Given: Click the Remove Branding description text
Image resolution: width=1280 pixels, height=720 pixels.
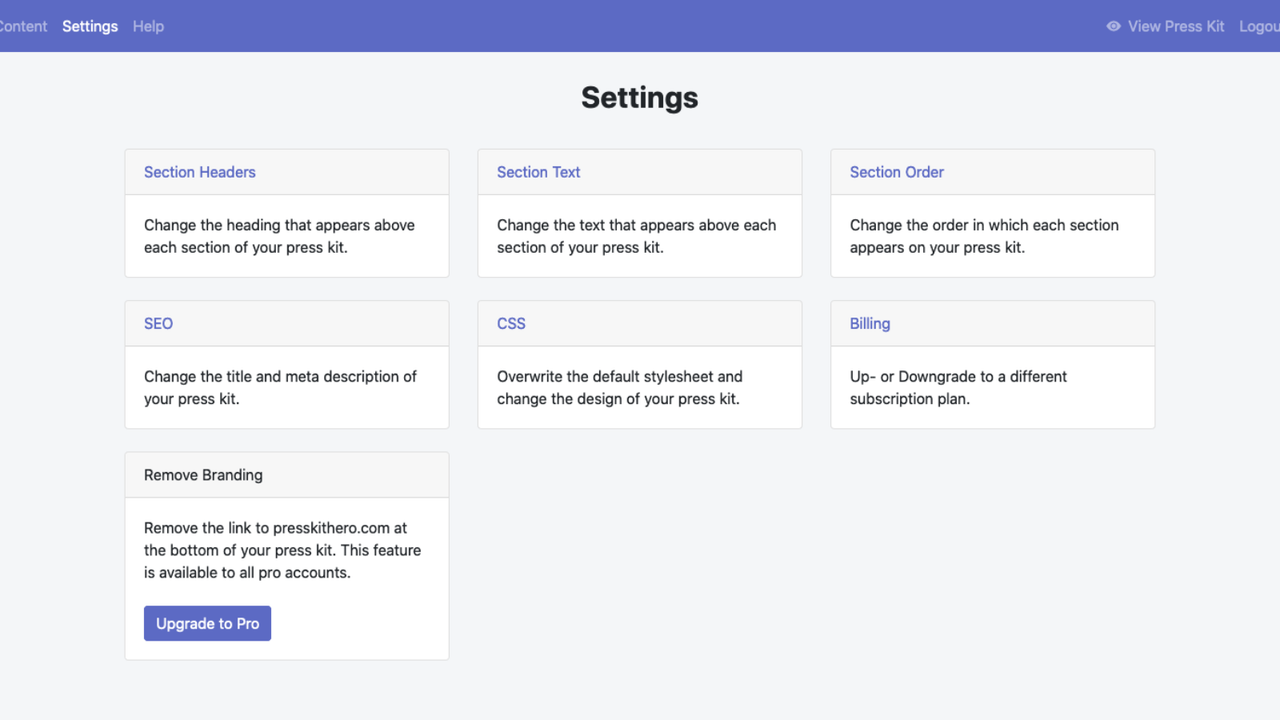Looking at the screenshot, I should point(282,550).
